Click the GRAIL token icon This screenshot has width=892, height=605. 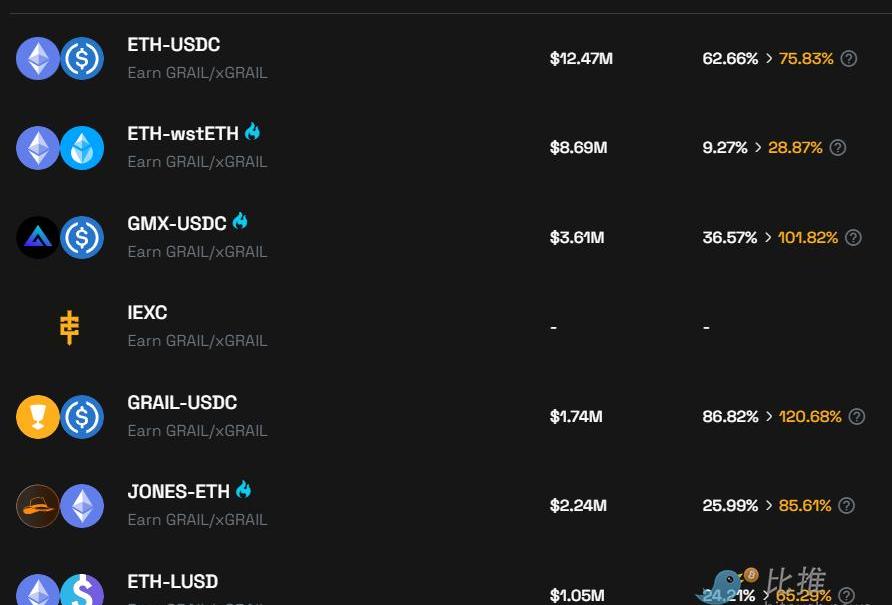(x=38, y=416)
